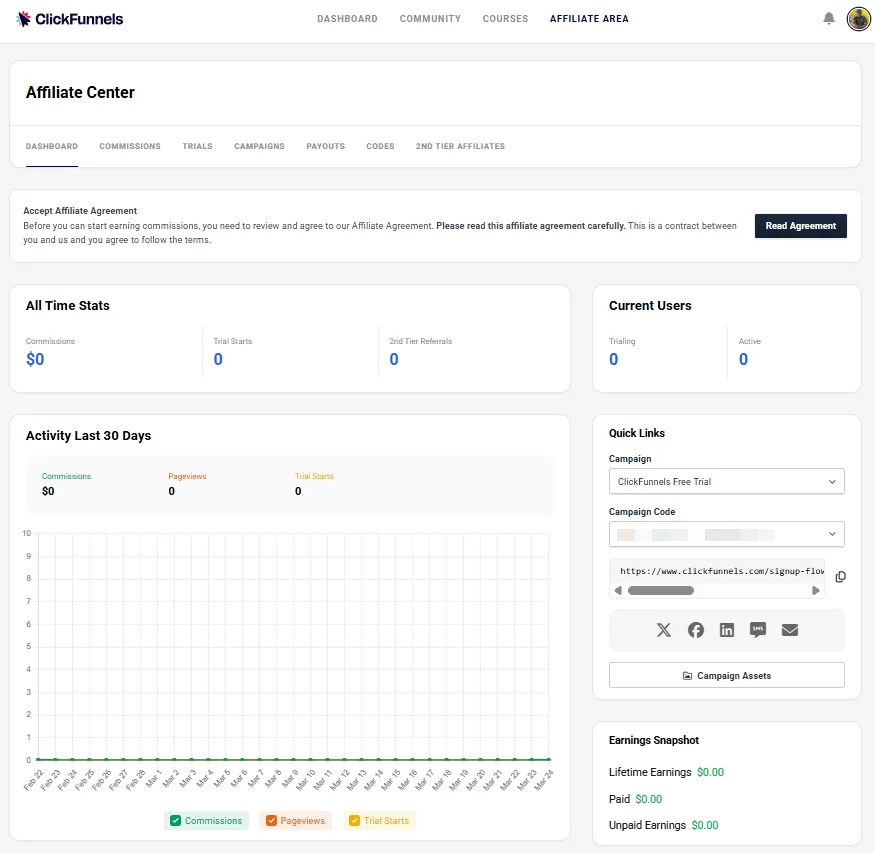Open Campaign Assets
The image size is (875, 853).
[727, 676]
